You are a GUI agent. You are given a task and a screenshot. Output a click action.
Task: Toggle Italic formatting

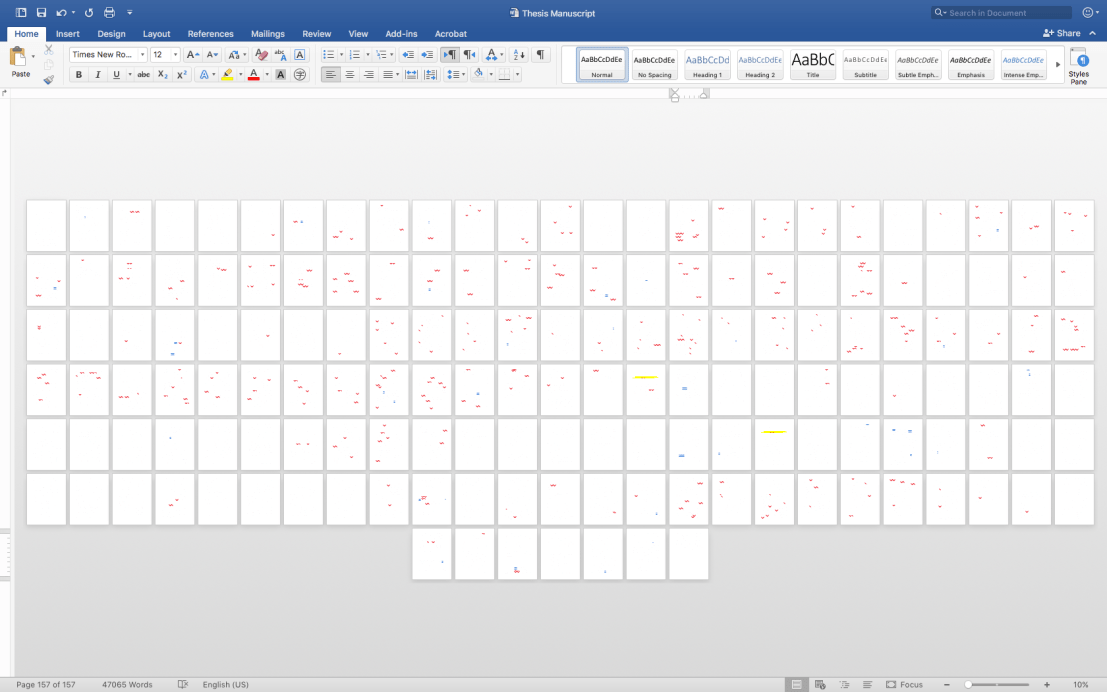coord(97,75)
